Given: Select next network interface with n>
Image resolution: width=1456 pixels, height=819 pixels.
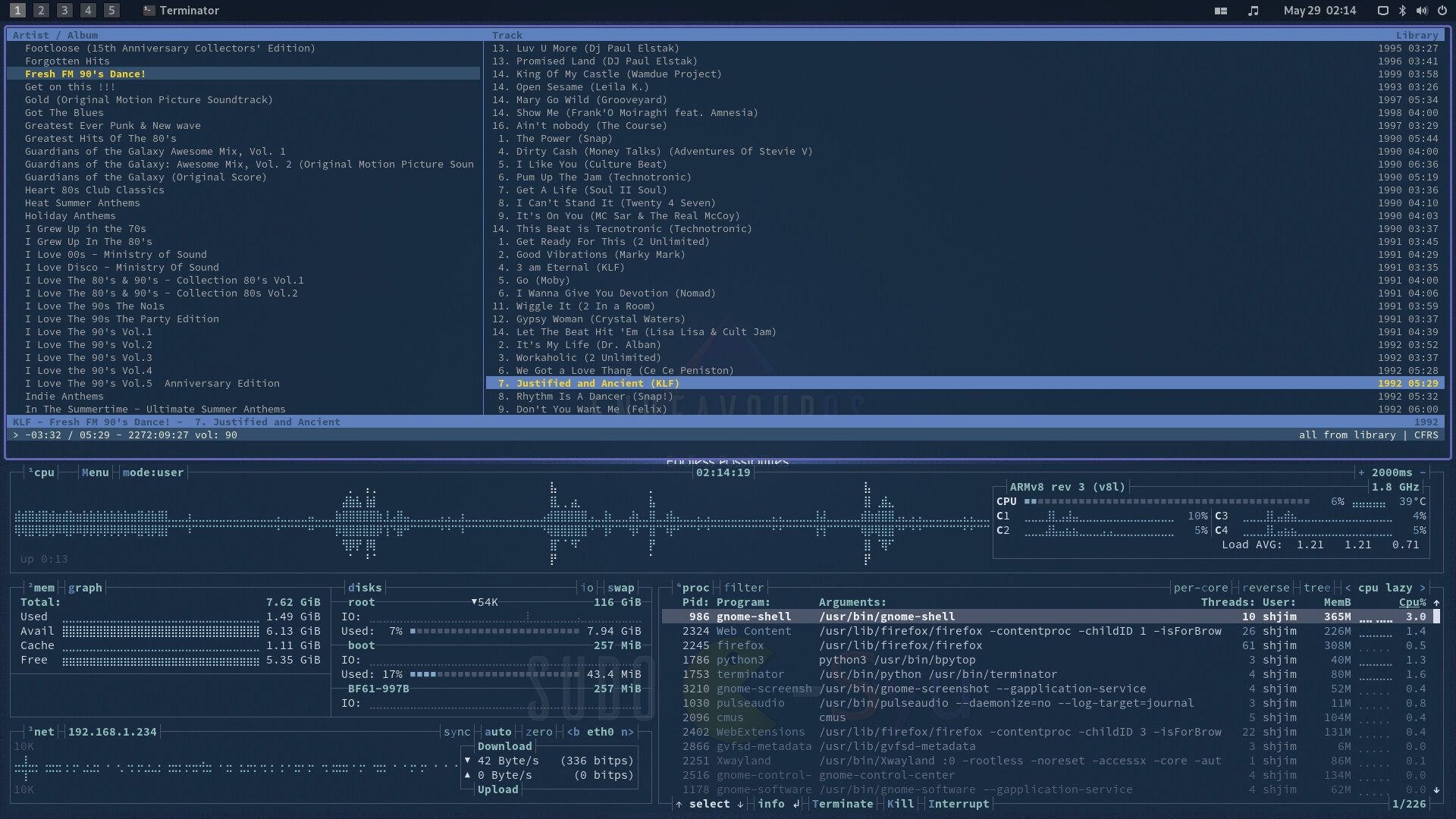Looking at the screenshot, I should pos(627,732).
